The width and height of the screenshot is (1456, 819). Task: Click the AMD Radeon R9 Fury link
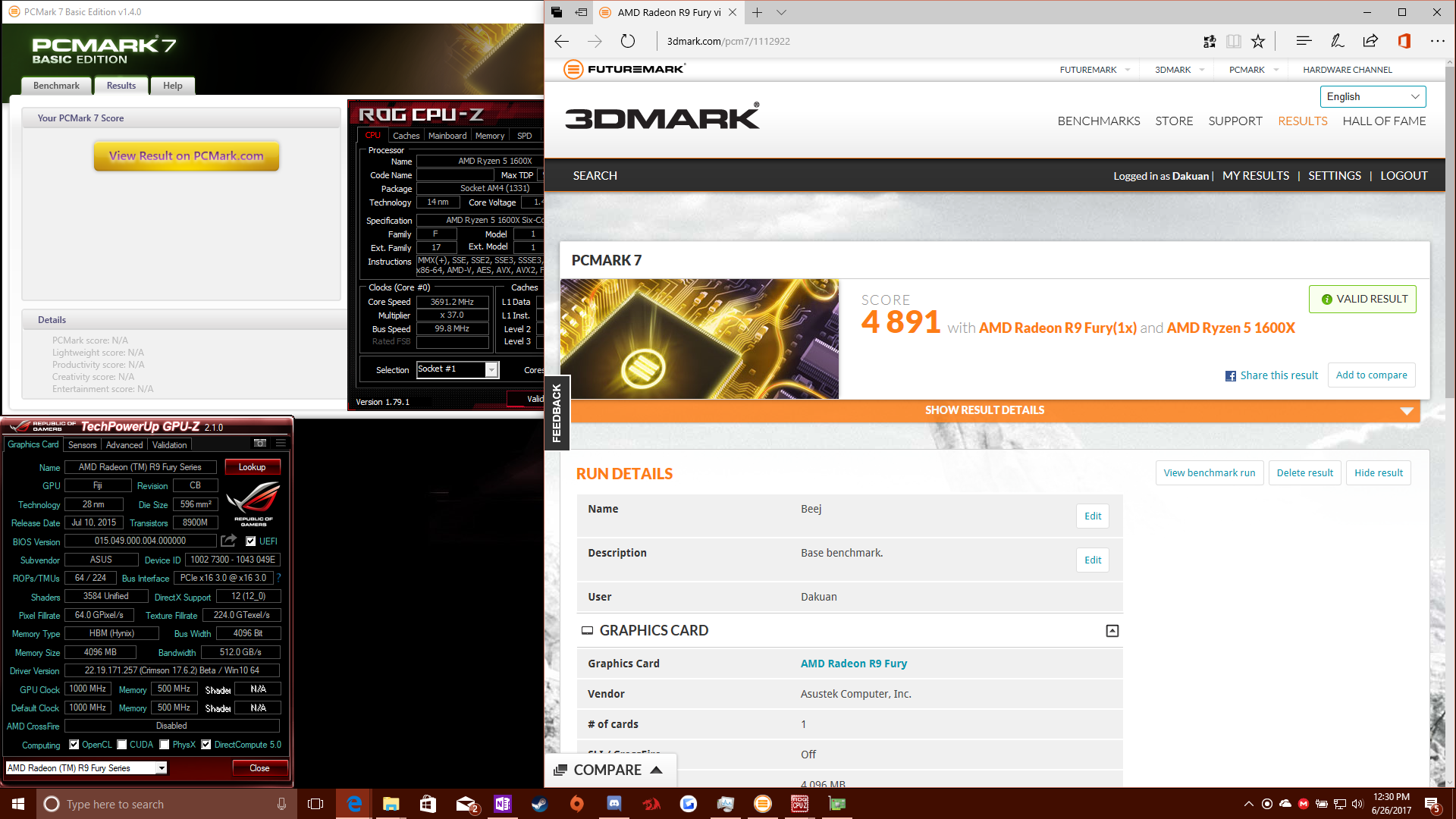click(854, 664)
